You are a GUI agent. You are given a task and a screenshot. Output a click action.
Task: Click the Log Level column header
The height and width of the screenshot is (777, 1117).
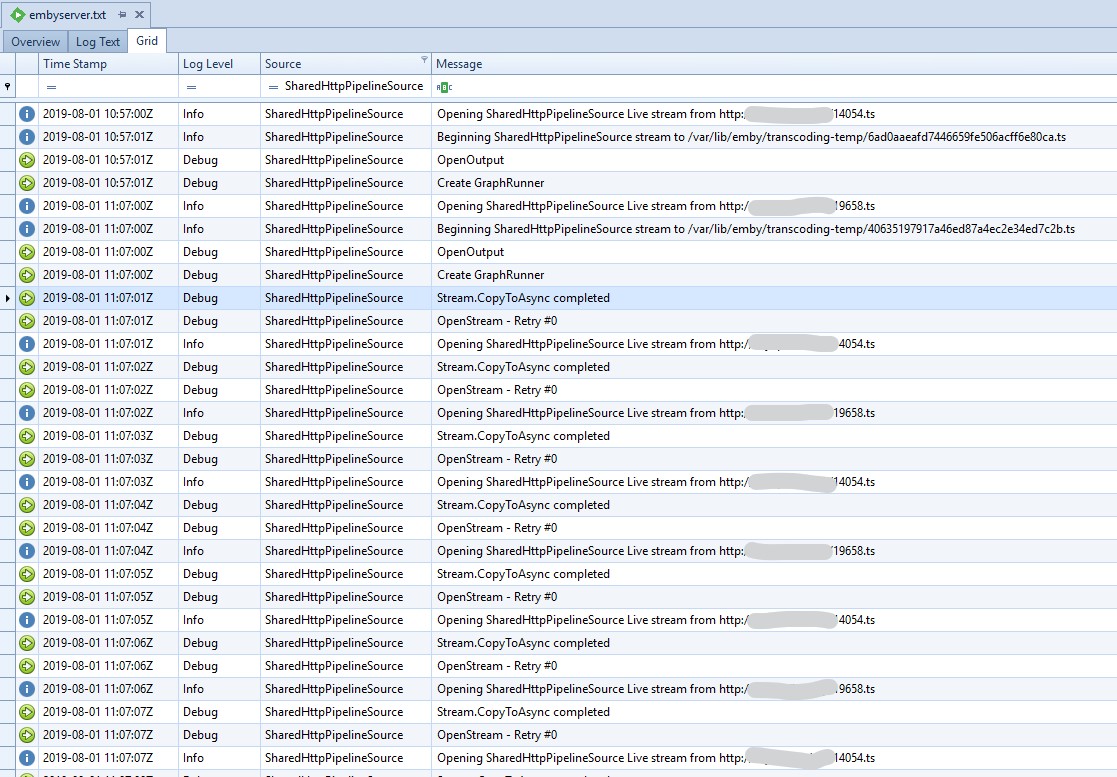click(x=208, y=64)
